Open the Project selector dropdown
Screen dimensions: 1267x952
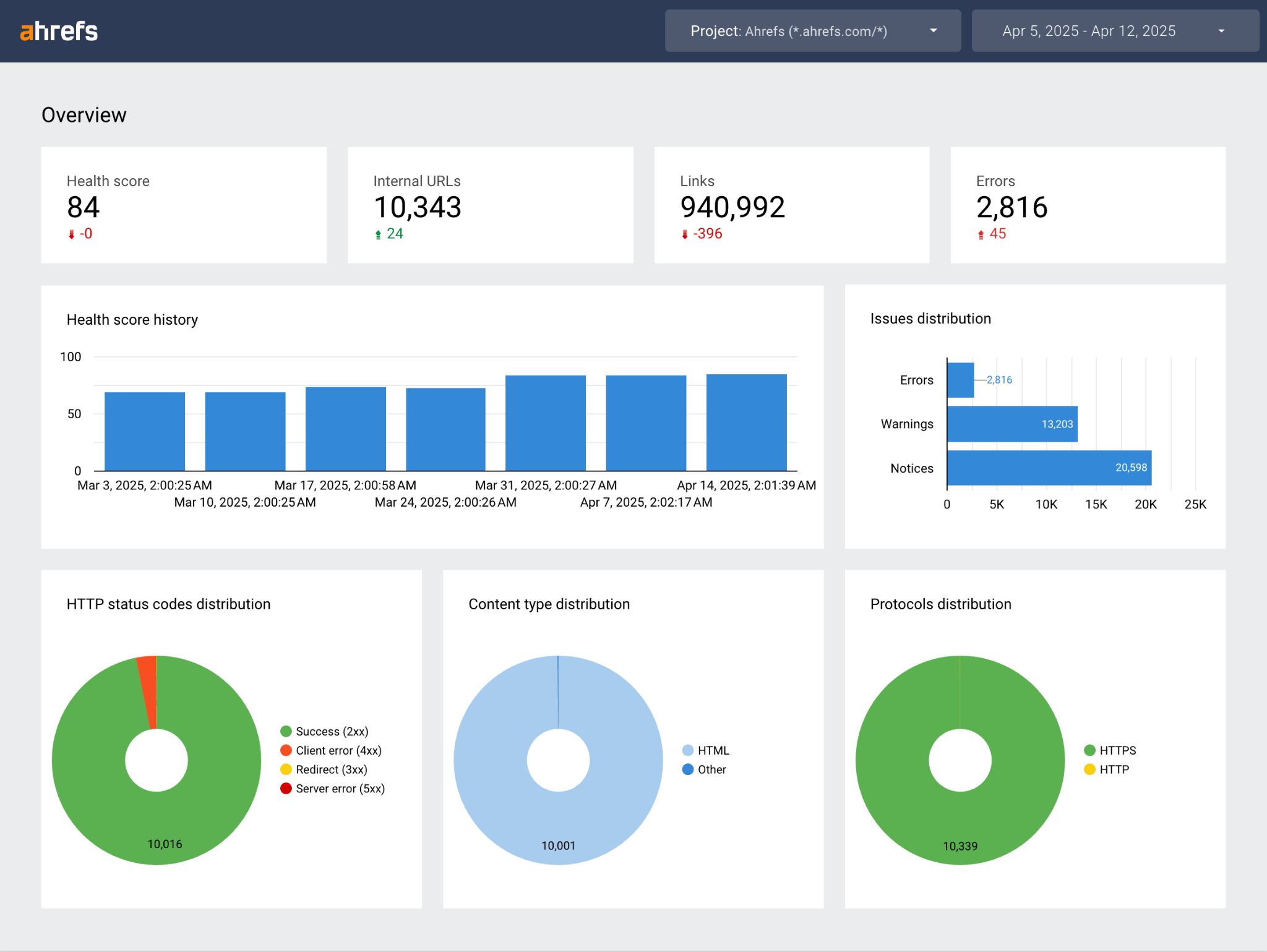click(x=812, y=30)
